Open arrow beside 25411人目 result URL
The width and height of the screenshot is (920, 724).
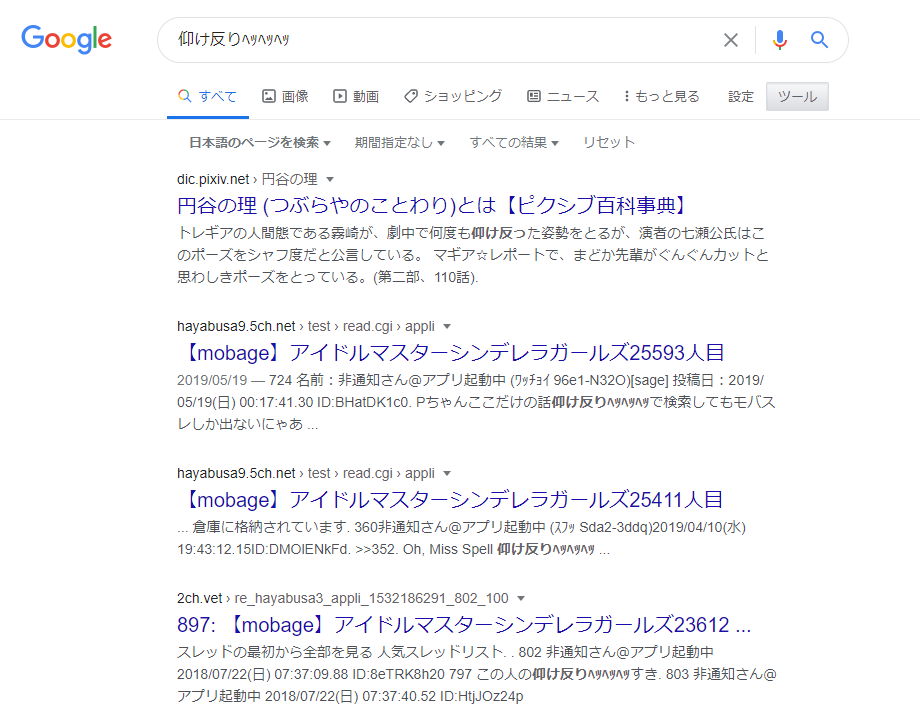[447, 473]
